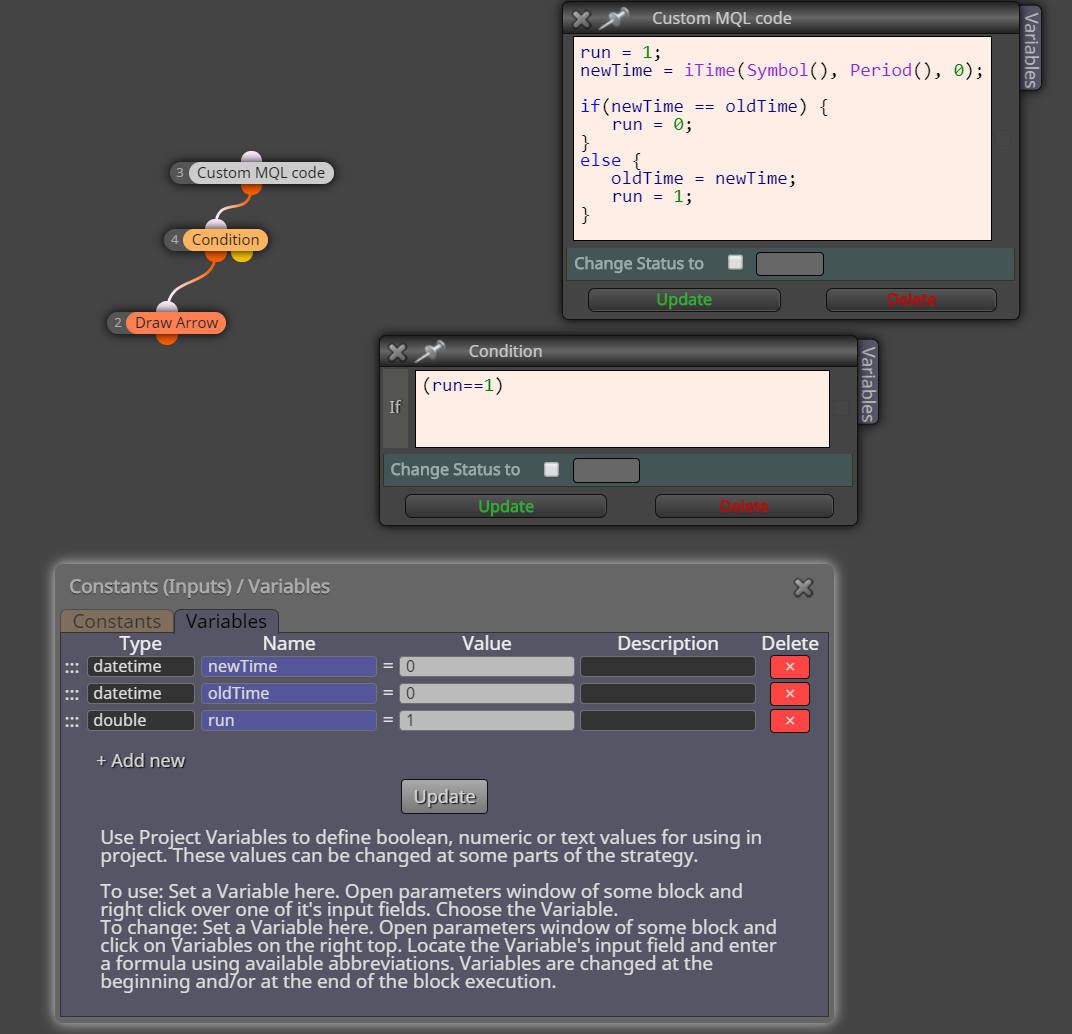Click orange output connector of Draw Arrow block

167,339
